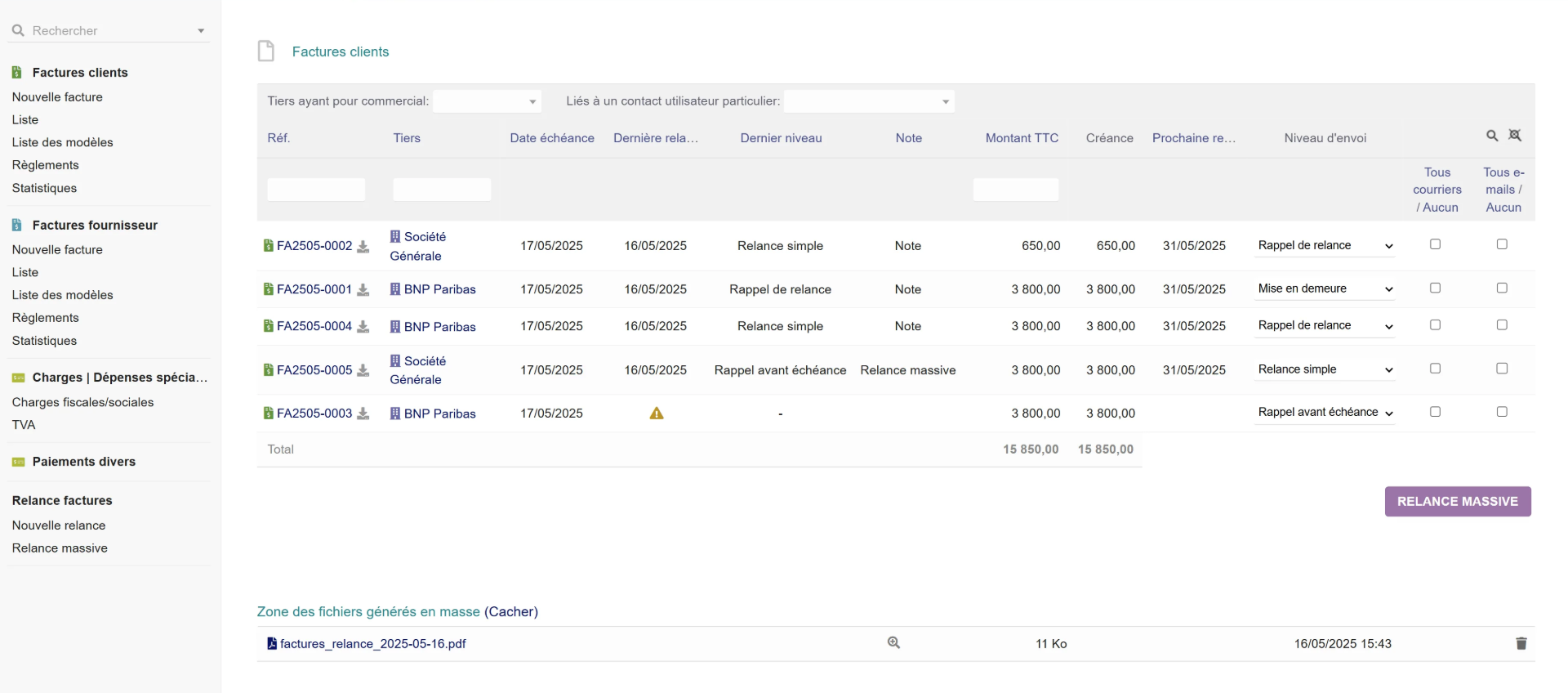This screenshot has width=1568, height=693.
Task: Open Relance massive in the sidebar menu
Action: [60, 548]
